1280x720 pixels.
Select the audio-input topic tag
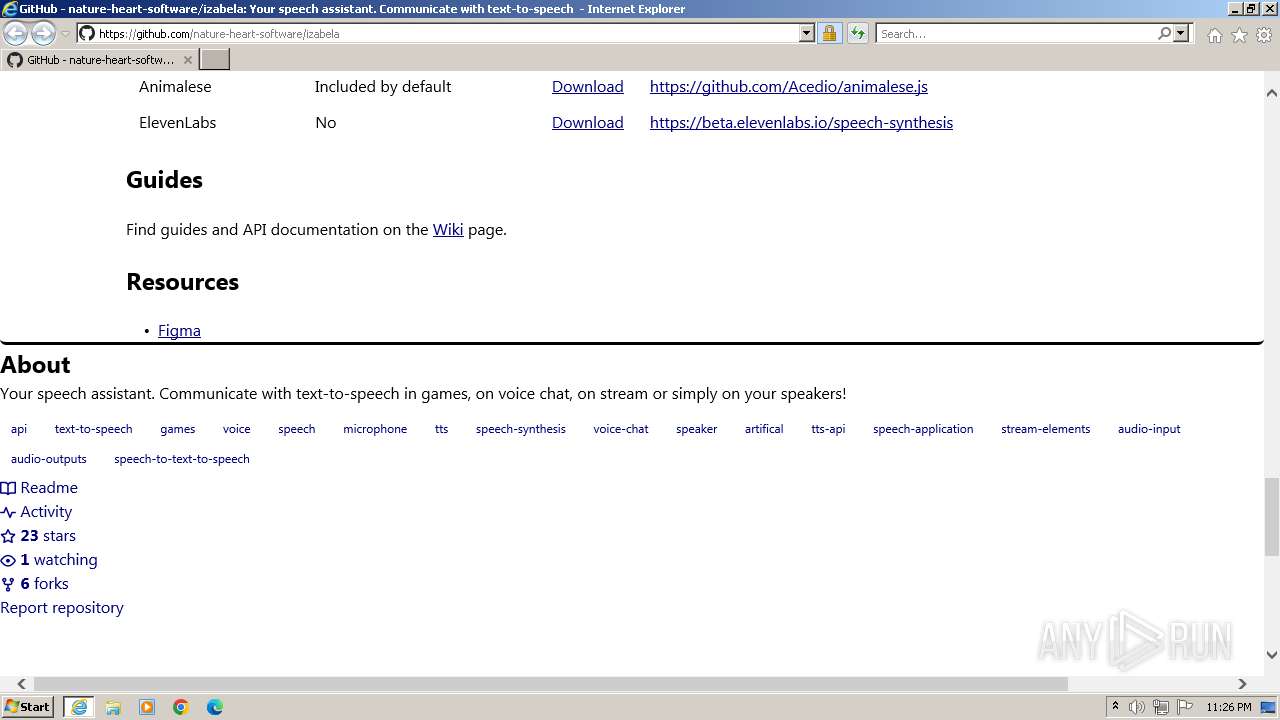pyautogui.click(x=1149, y=429)
